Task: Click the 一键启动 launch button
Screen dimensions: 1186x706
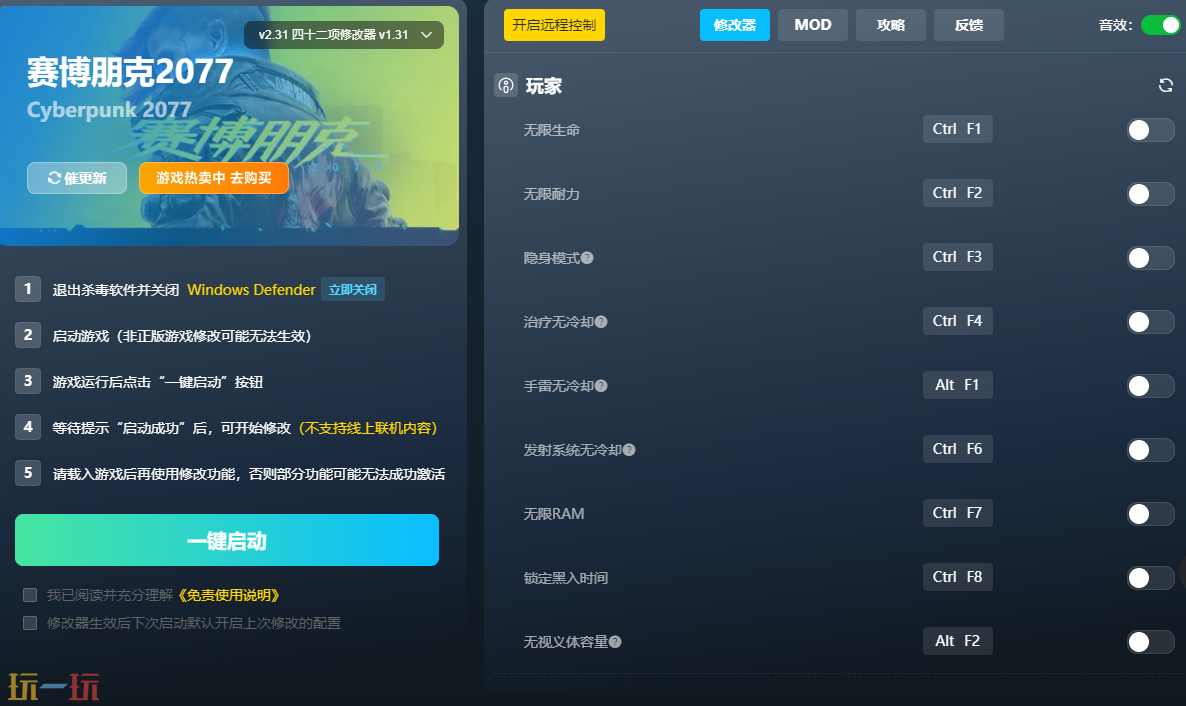Action: coord(227,540)
